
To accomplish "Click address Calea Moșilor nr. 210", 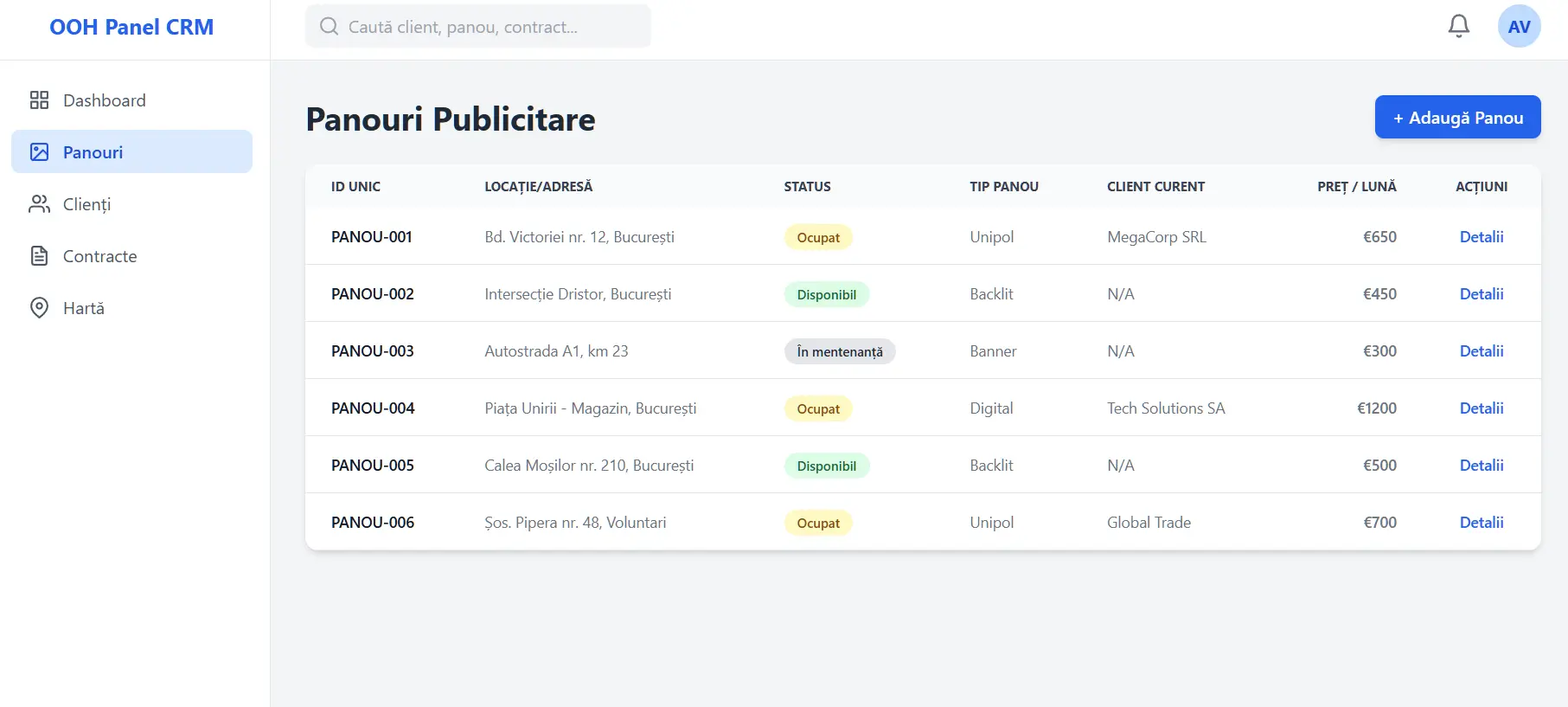I will (589, 465).
